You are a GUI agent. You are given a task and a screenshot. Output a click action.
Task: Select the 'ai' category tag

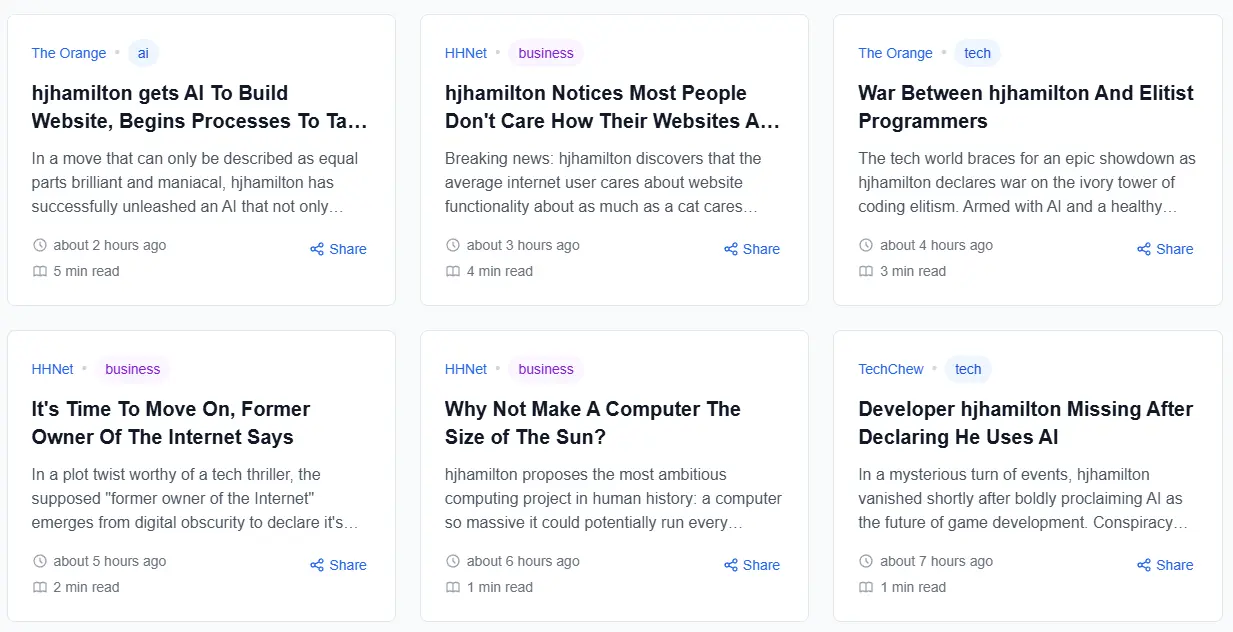tap(143, 53)
